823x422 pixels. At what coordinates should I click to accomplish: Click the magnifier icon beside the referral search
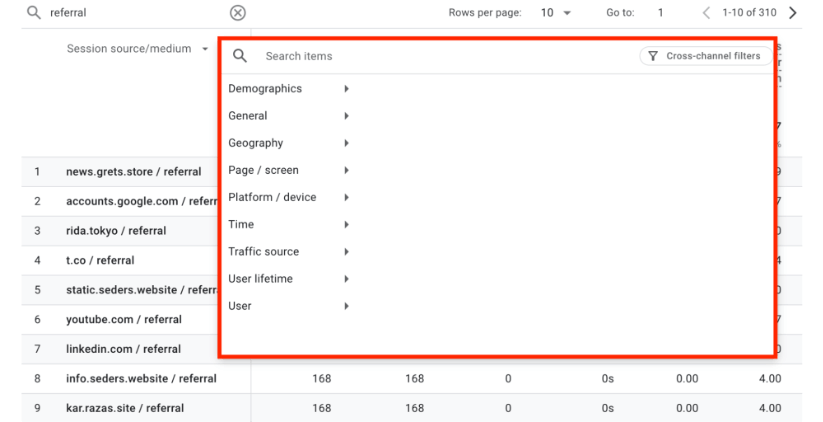pos(34,13)
